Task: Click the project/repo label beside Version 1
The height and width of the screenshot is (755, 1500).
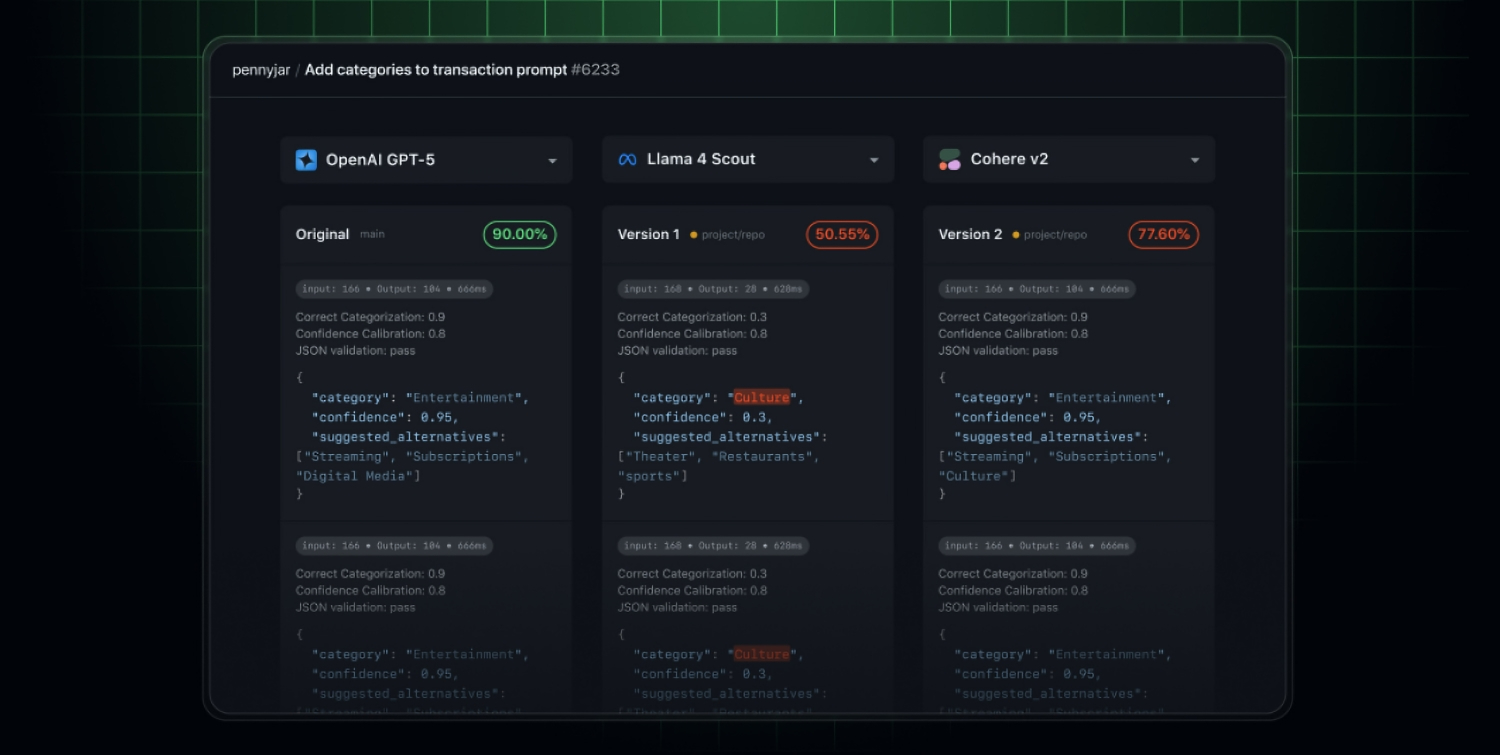Action: (733, 235)
